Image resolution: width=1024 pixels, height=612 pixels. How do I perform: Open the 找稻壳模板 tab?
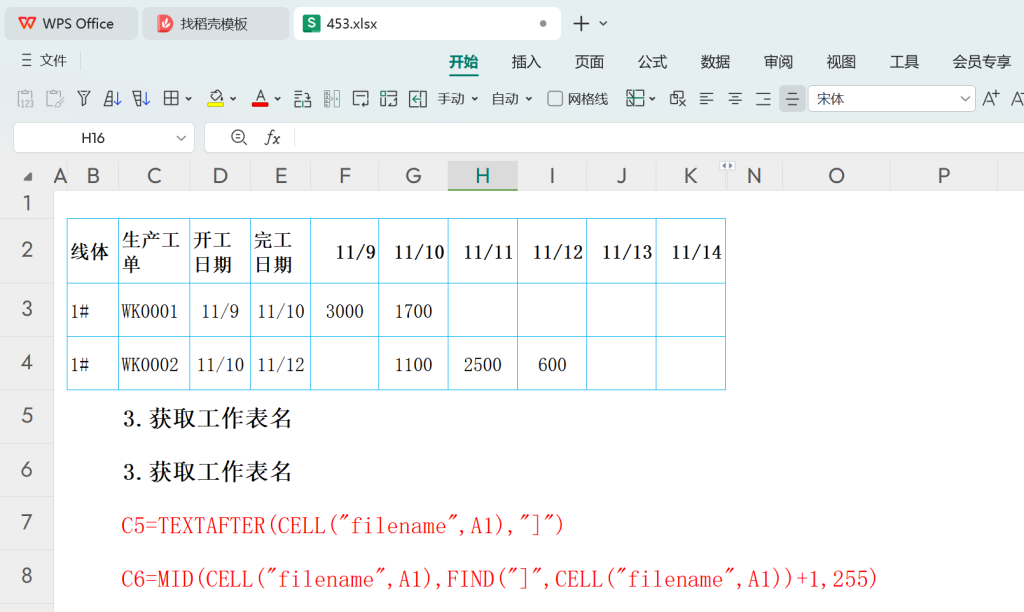[216, 24]
